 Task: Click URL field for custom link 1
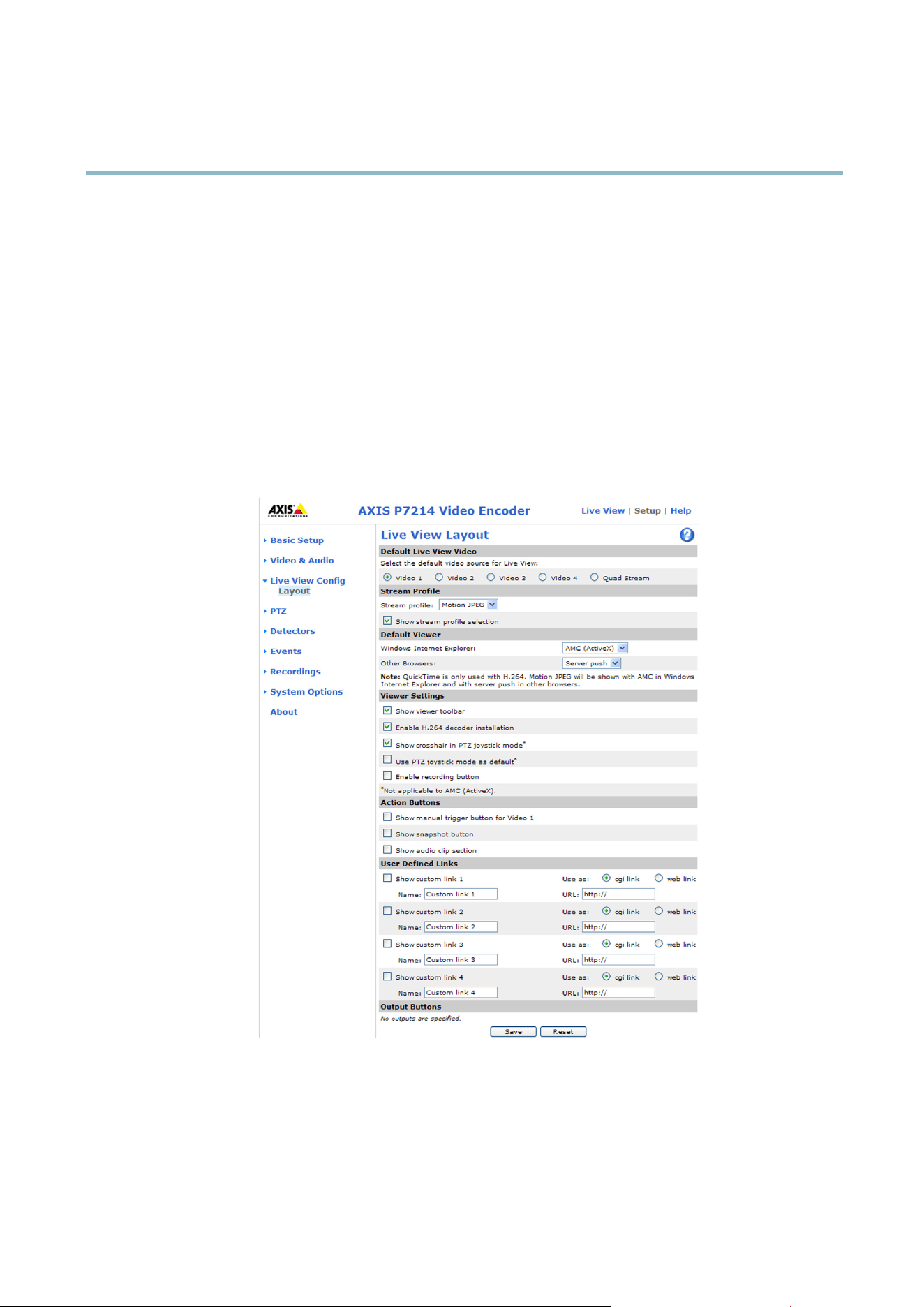click(618, 894)
